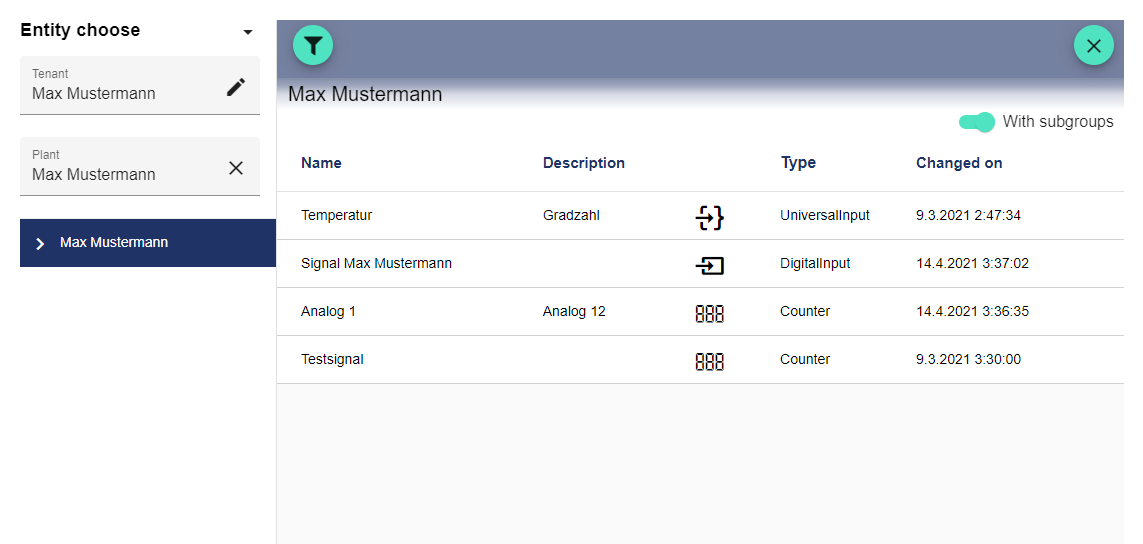
Task: Sort by the Name column header
Action: 321,163
